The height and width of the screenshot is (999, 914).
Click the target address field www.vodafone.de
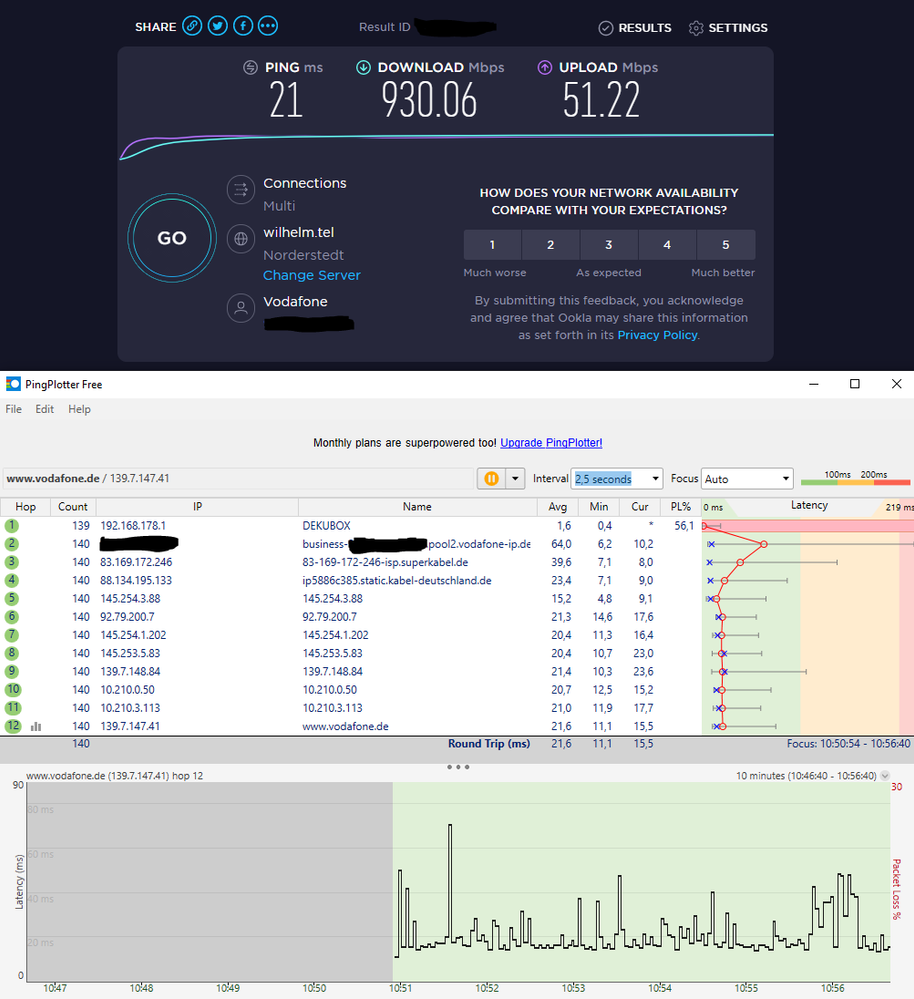pyautogui.click(x=237, y=478)
